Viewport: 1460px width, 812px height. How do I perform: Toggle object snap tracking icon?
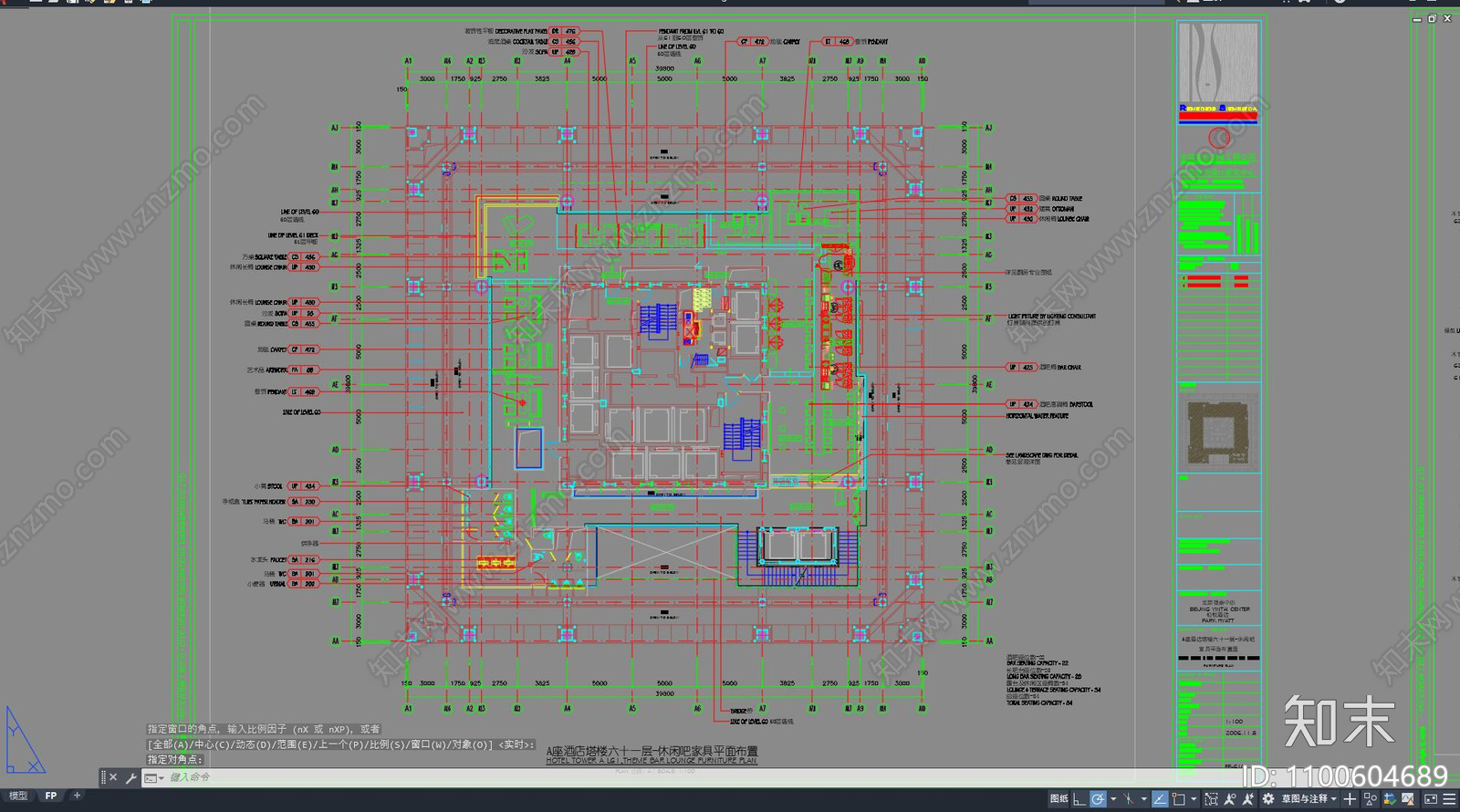(x=1129, y=799)
